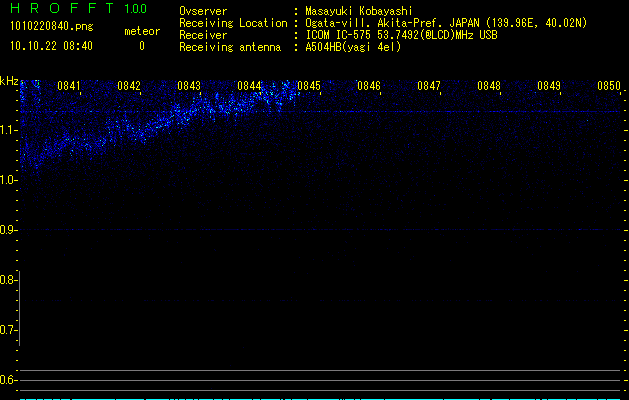The width and height of the screenshot is (629, 400).
Task: Click the 0844 time marker
Action: click(x=249, y=86)
